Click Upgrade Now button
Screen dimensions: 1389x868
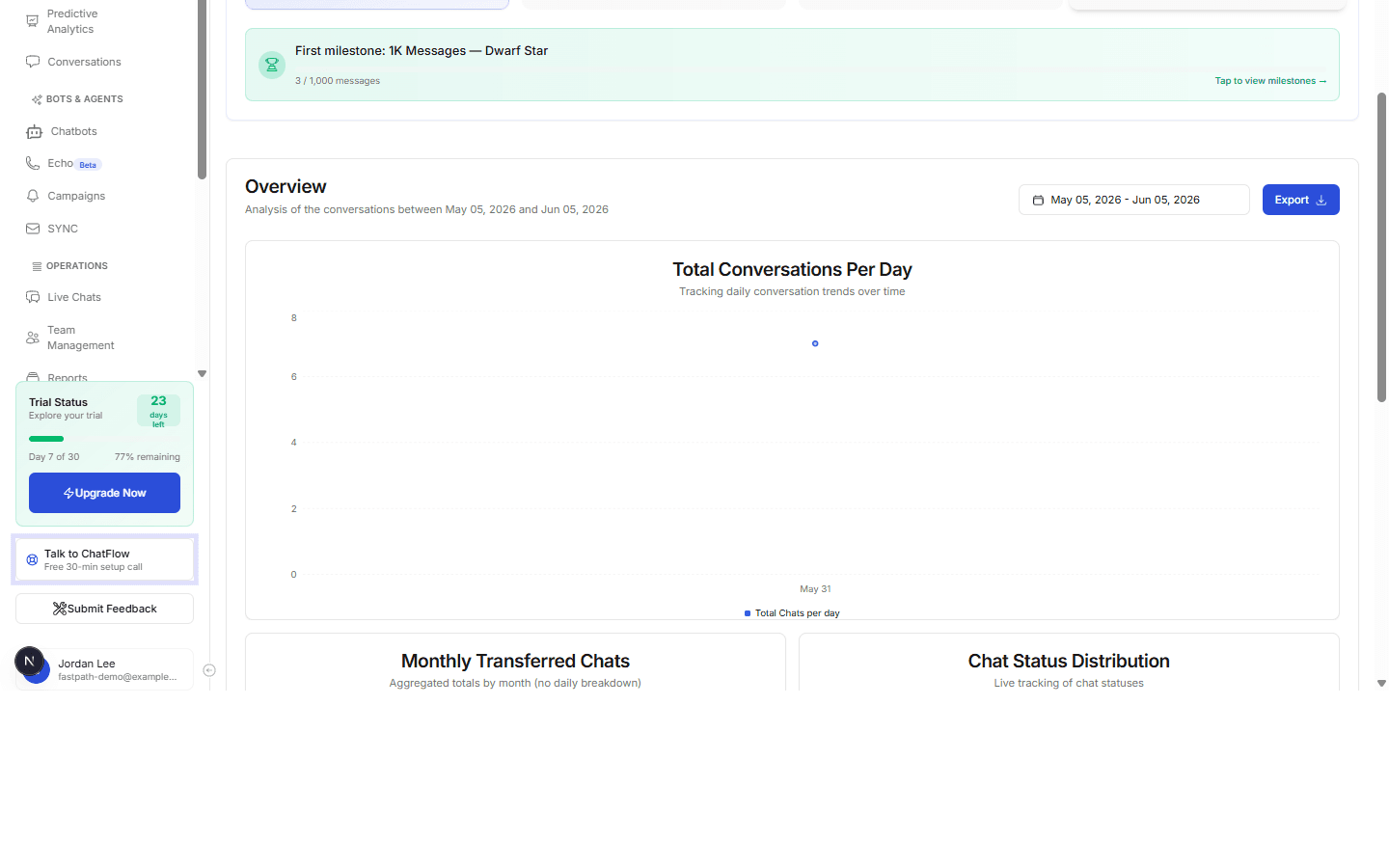(x=104, y=493)
